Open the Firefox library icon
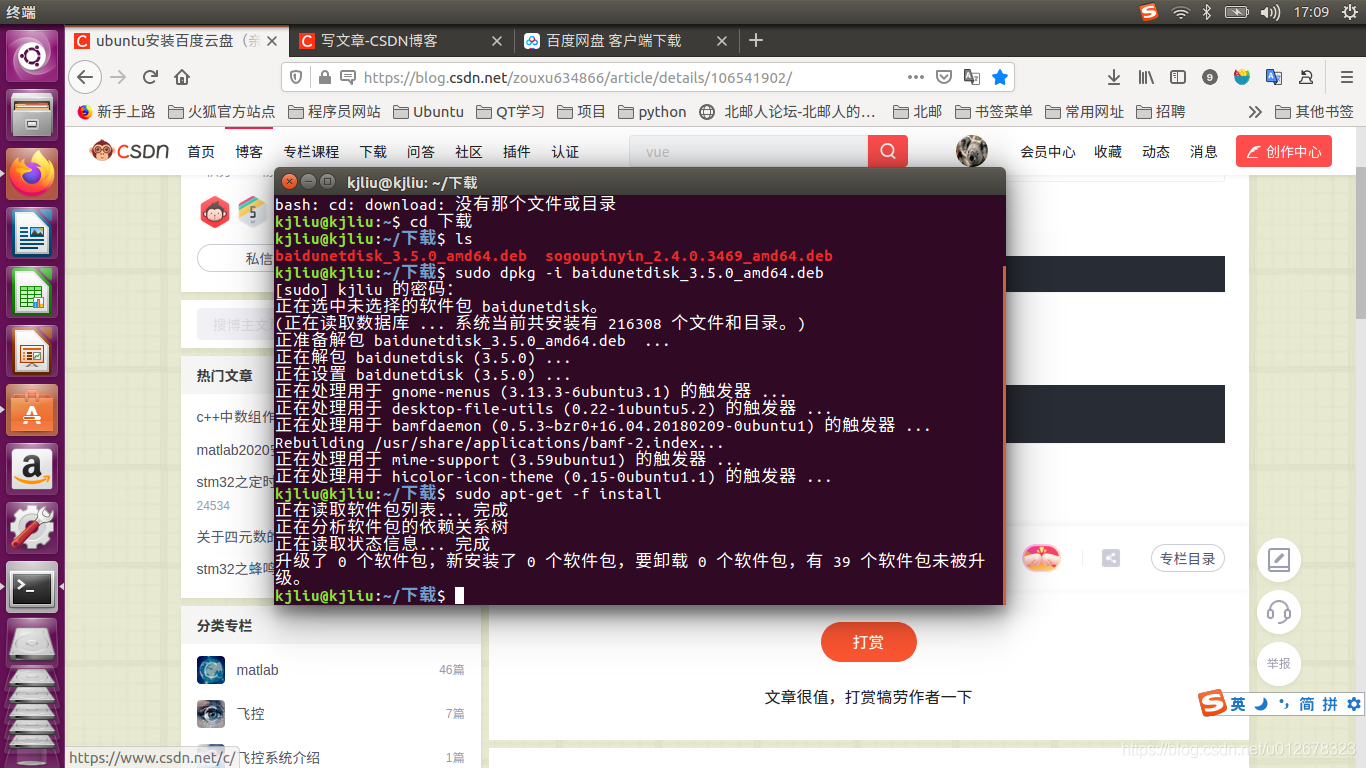This screenshot has height=768, width=1366. point(1146,77)
